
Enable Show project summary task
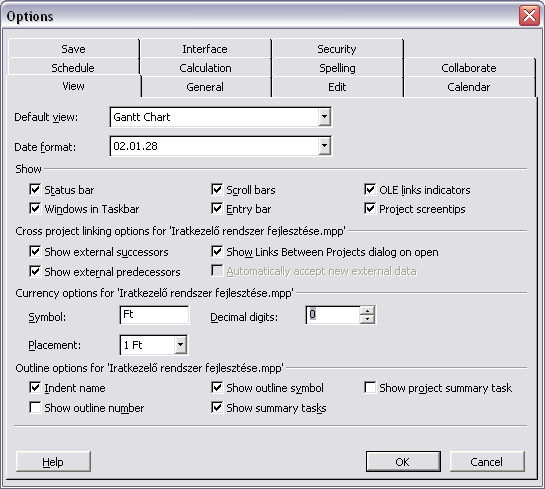370,388
